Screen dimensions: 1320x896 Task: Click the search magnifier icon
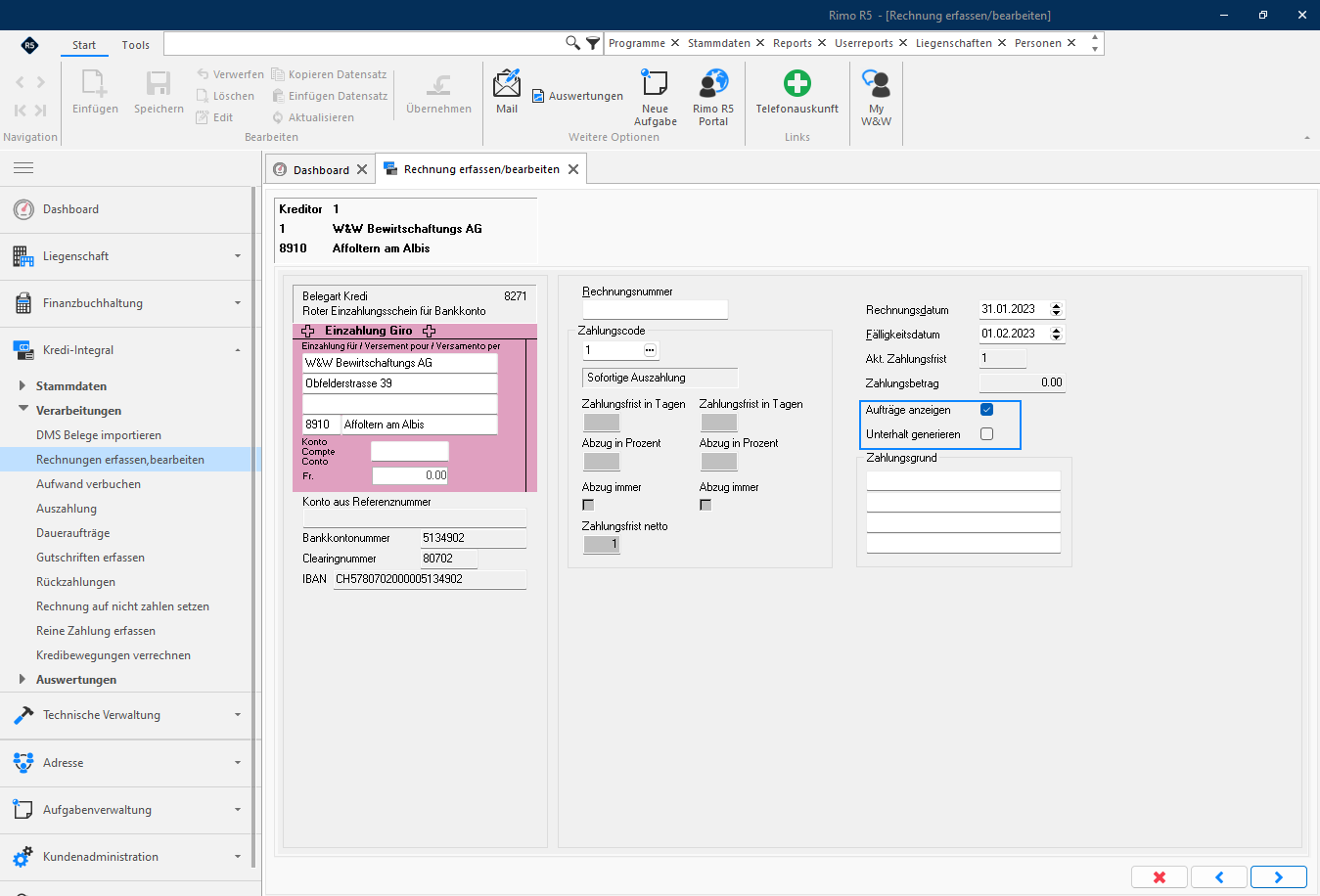pyautogui.click(x=572, y=43)
